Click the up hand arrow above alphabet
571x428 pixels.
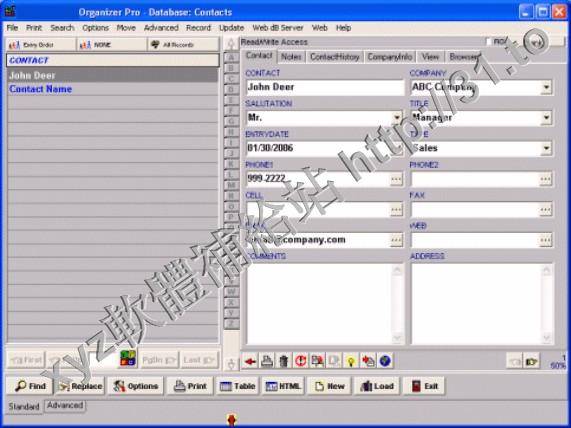(x=231, y=44)
